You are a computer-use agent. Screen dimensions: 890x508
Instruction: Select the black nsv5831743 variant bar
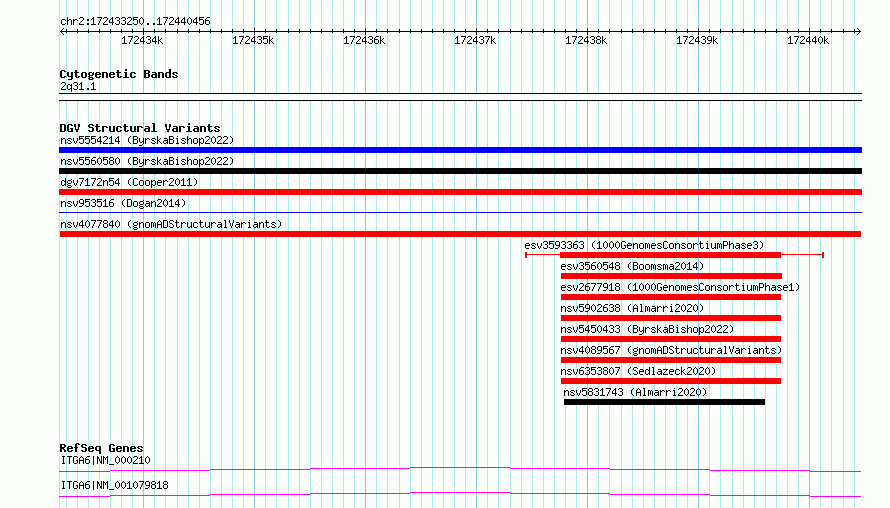coord(665,402)
